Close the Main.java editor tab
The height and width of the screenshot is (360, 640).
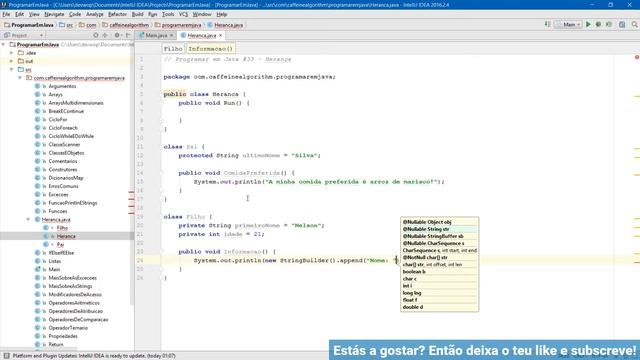(171, 36)
